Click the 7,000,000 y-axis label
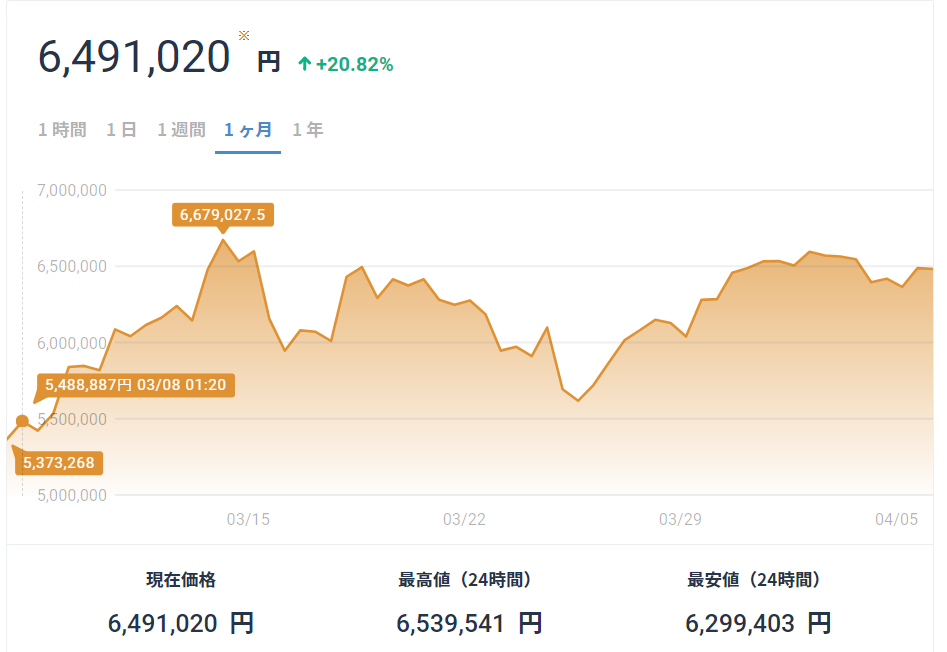 pyautogui.click(x=72, y=190)
